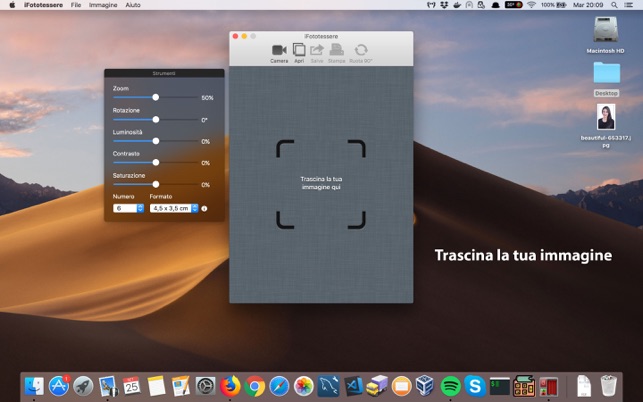The image size is (643, 402).
Task: Click the Numero stepper arrows
Action: coord(140,208)
